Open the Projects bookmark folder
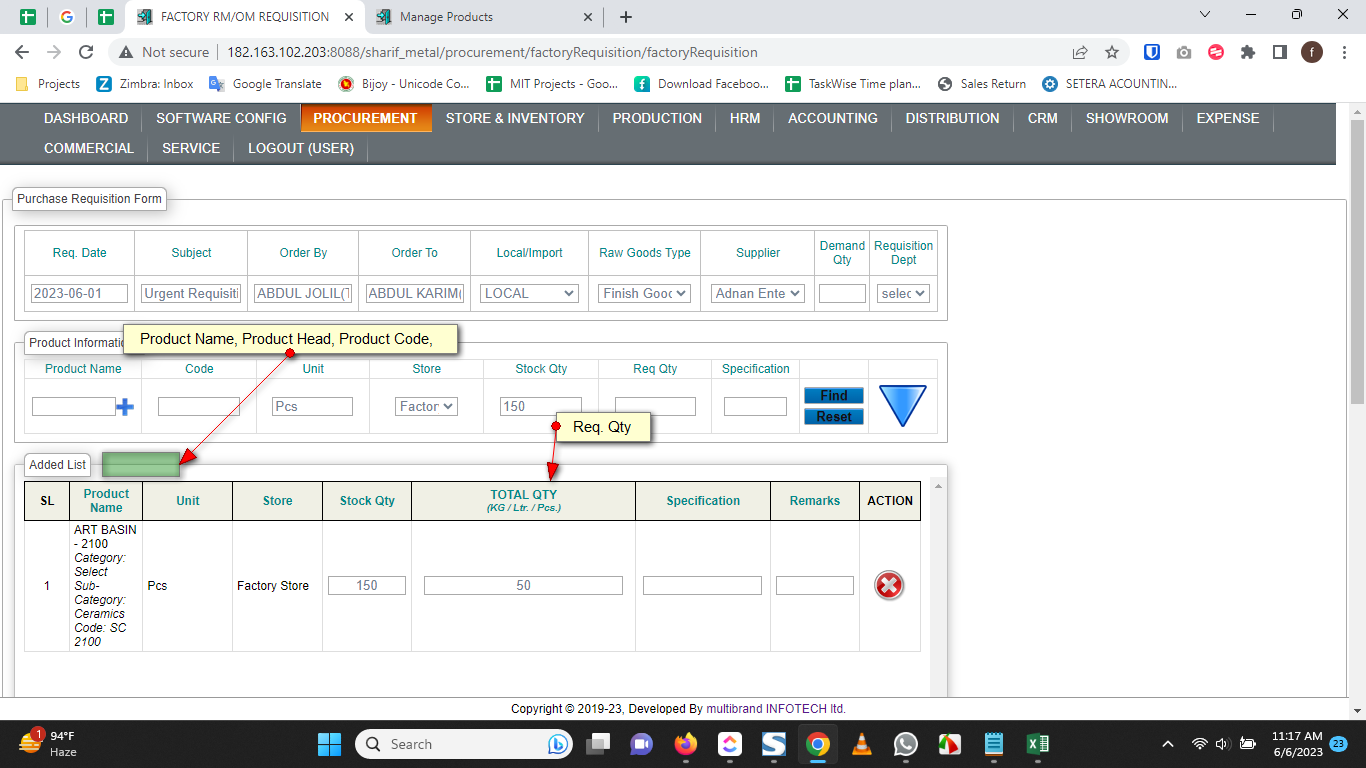 (48, 84)
